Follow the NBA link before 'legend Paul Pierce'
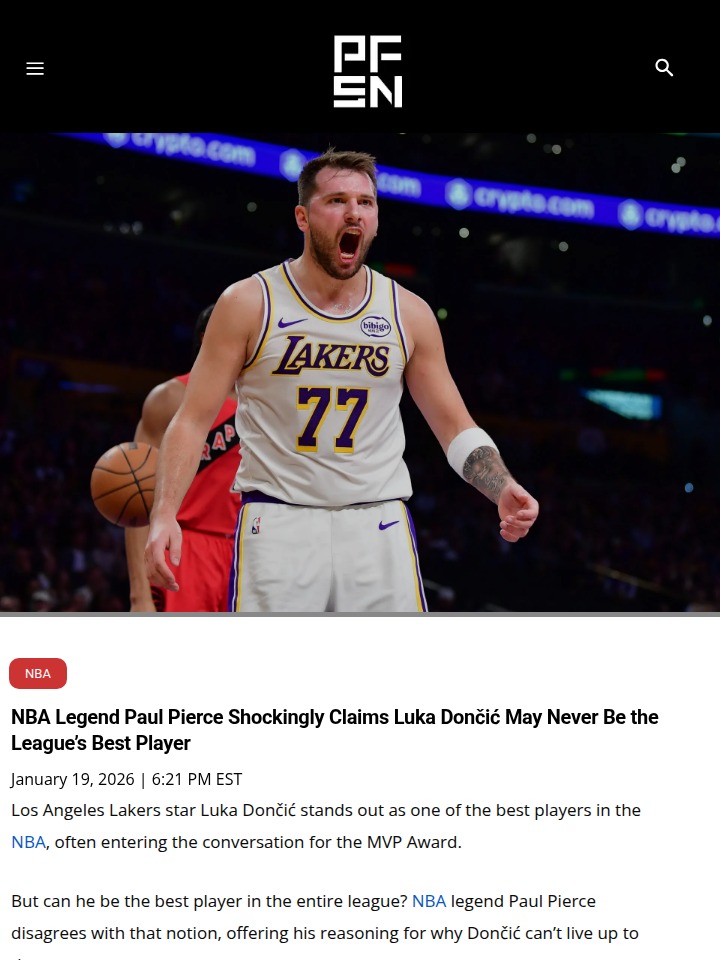Image resolution: width=720 pixels, height=960 pixels. (x=429, y=901)
